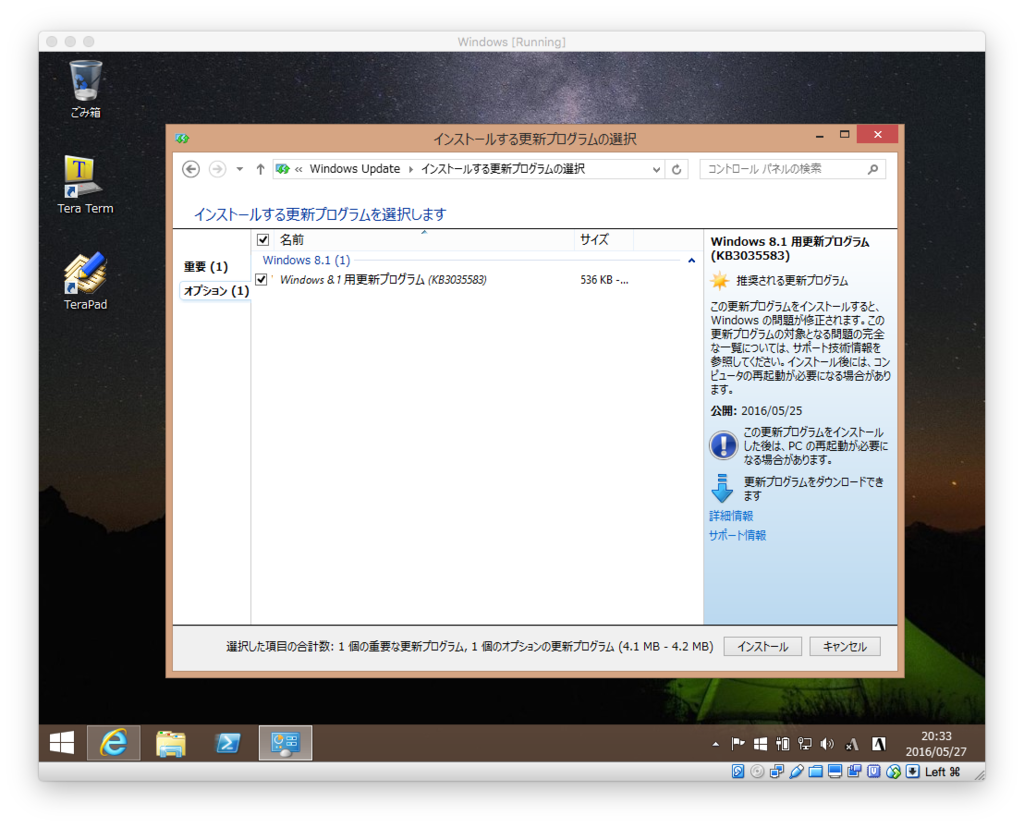Click the Windows Update window title icon
The width and height of the screenshot is (1024, 827).
(x=182, y=138)
